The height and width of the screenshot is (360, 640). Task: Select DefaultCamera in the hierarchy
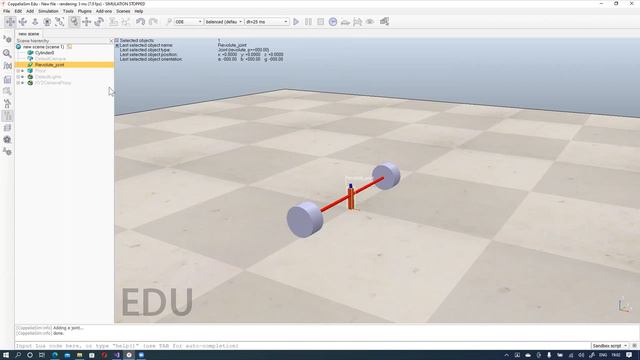tap(50, 59)
